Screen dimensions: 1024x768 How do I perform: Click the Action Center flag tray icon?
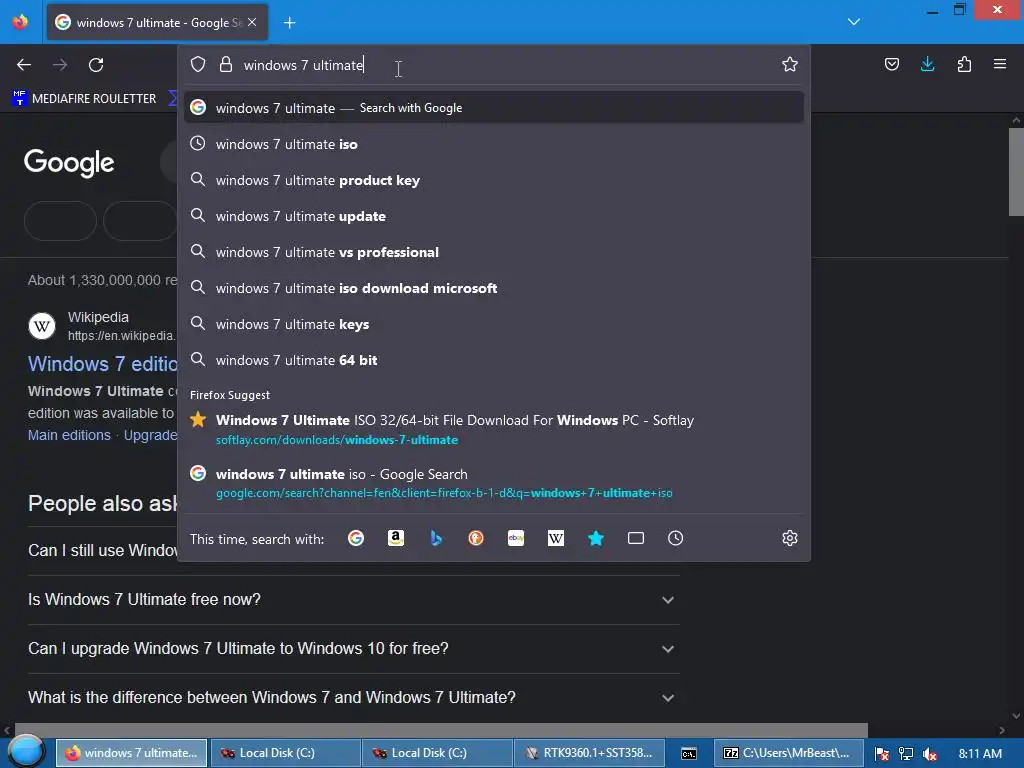click(x=881, y=754)
